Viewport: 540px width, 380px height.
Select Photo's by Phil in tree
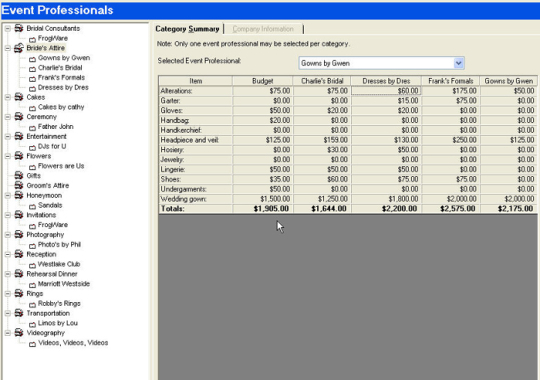[x=59, y=245]
